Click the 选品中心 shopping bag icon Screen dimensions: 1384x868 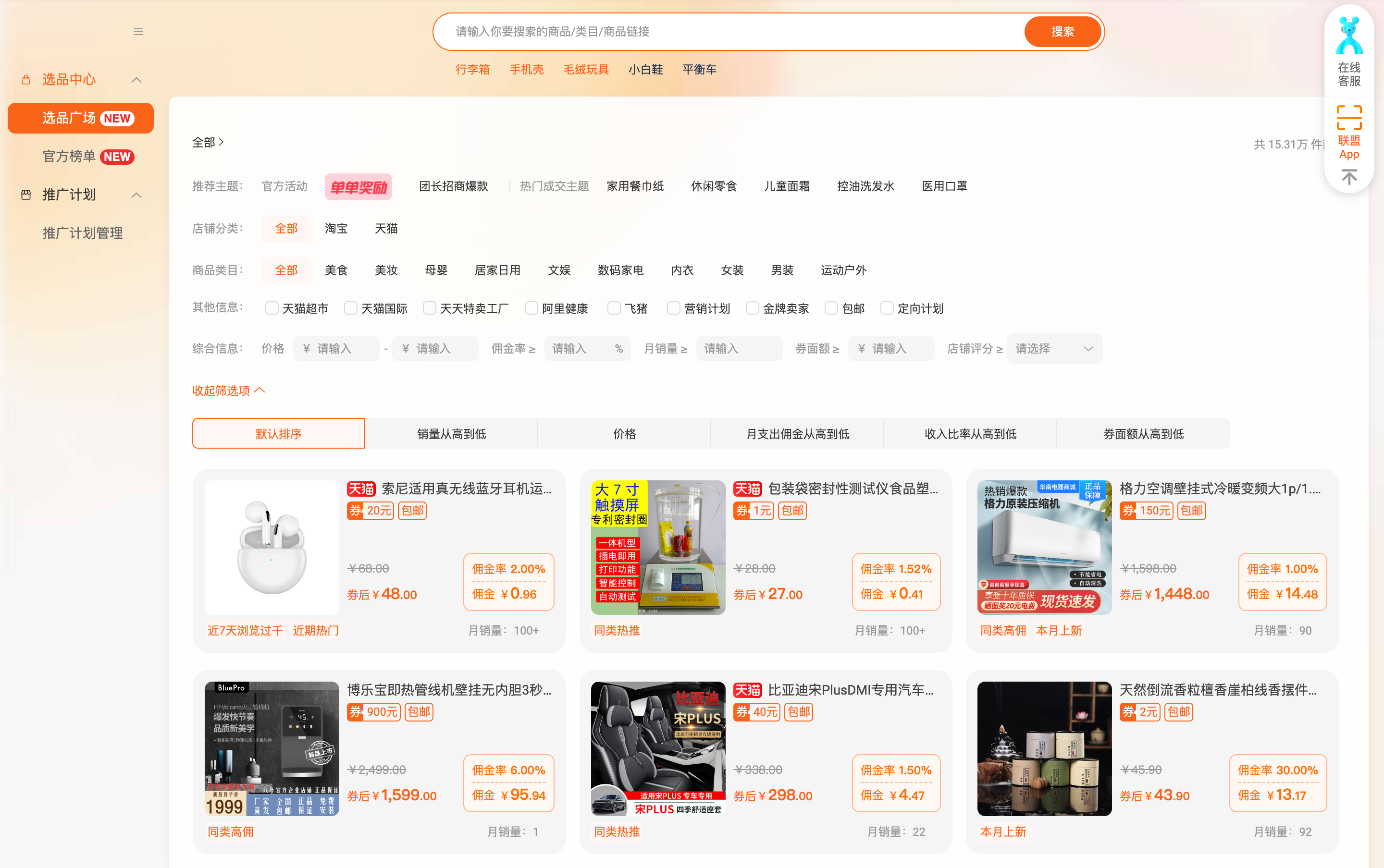(26, 79)
